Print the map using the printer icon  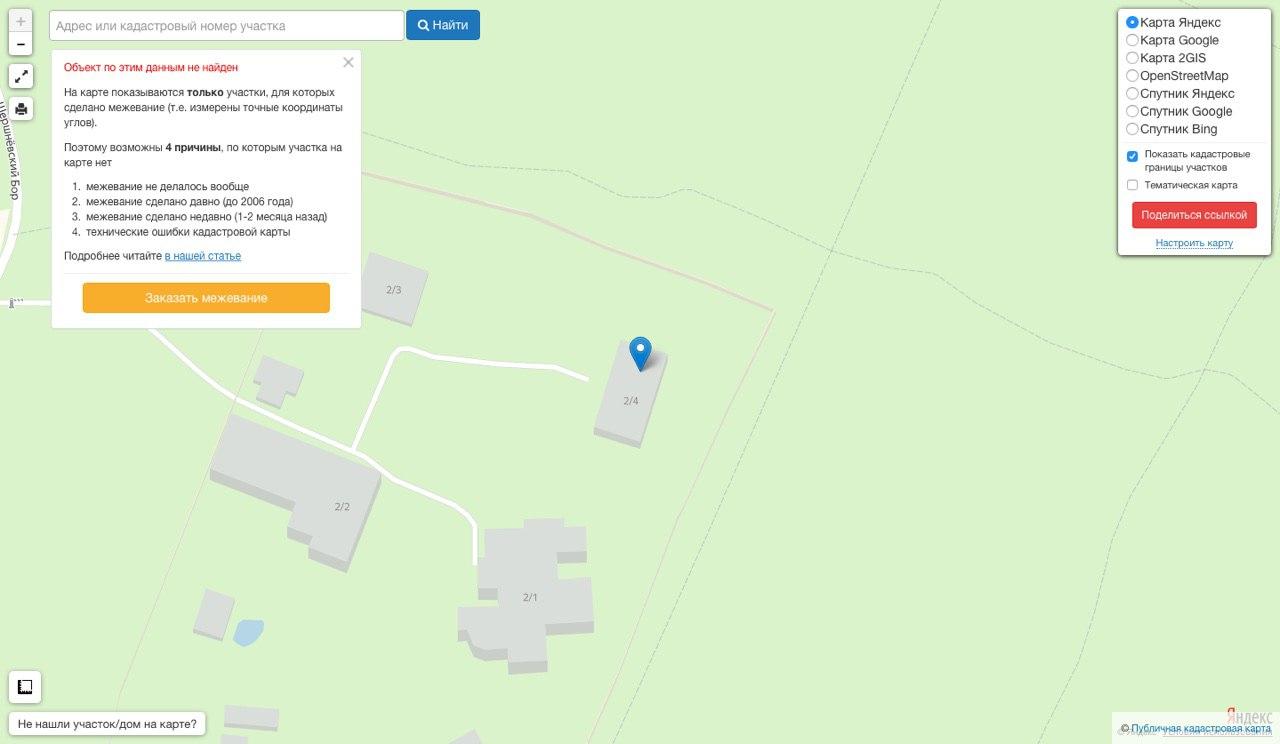point(21,108)
